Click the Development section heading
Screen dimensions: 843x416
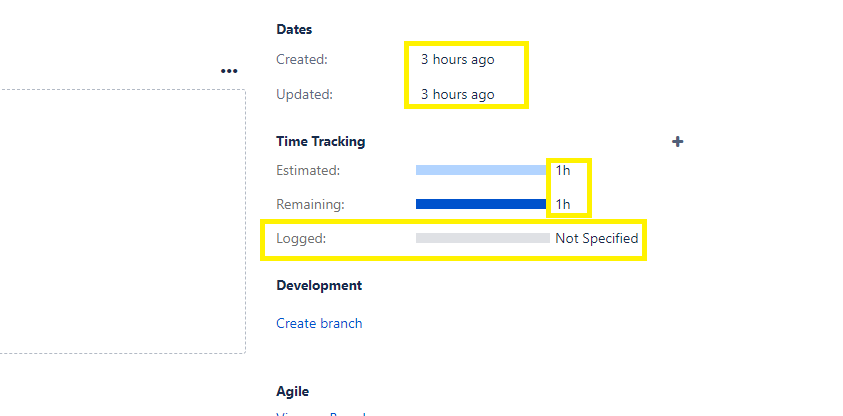319,285
